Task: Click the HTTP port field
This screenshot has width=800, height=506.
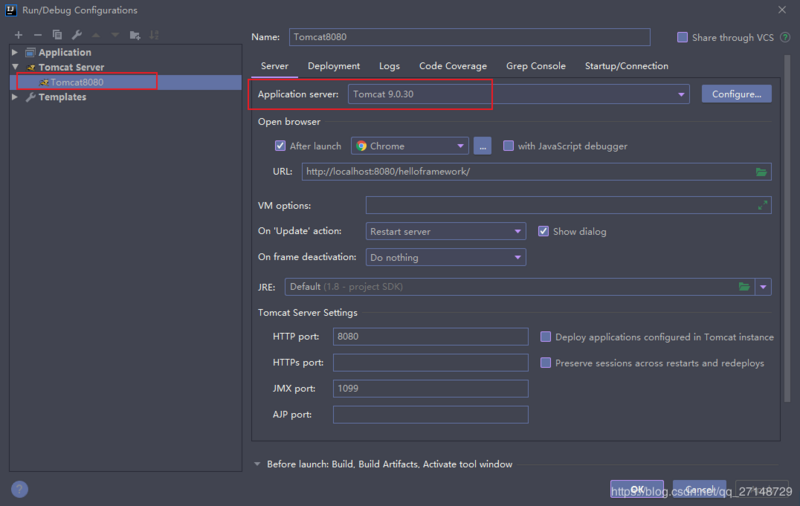Action: [431, 337]
